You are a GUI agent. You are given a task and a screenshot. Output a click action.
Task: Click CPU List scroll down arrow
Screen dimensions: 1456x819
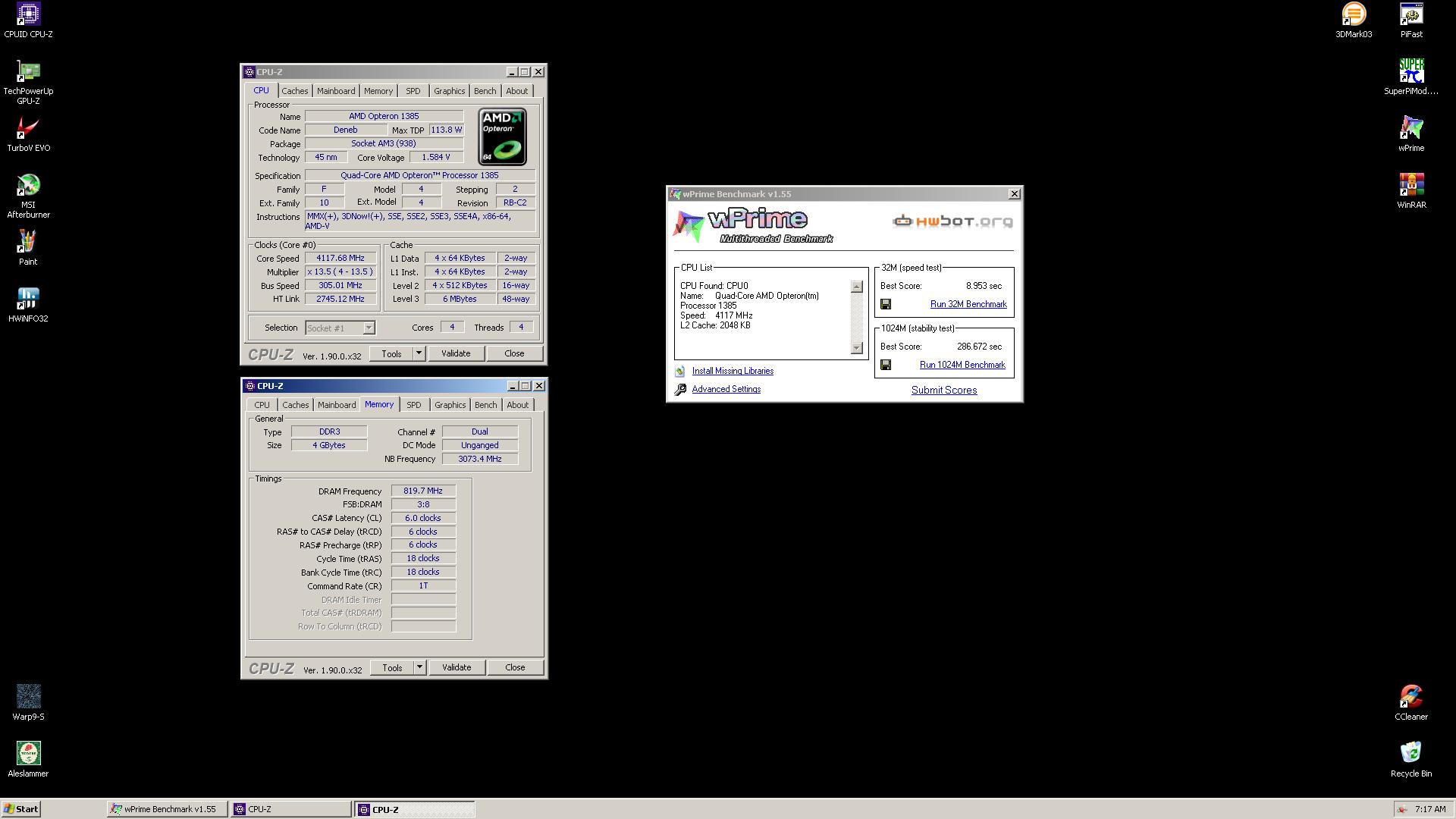point(857,348)
